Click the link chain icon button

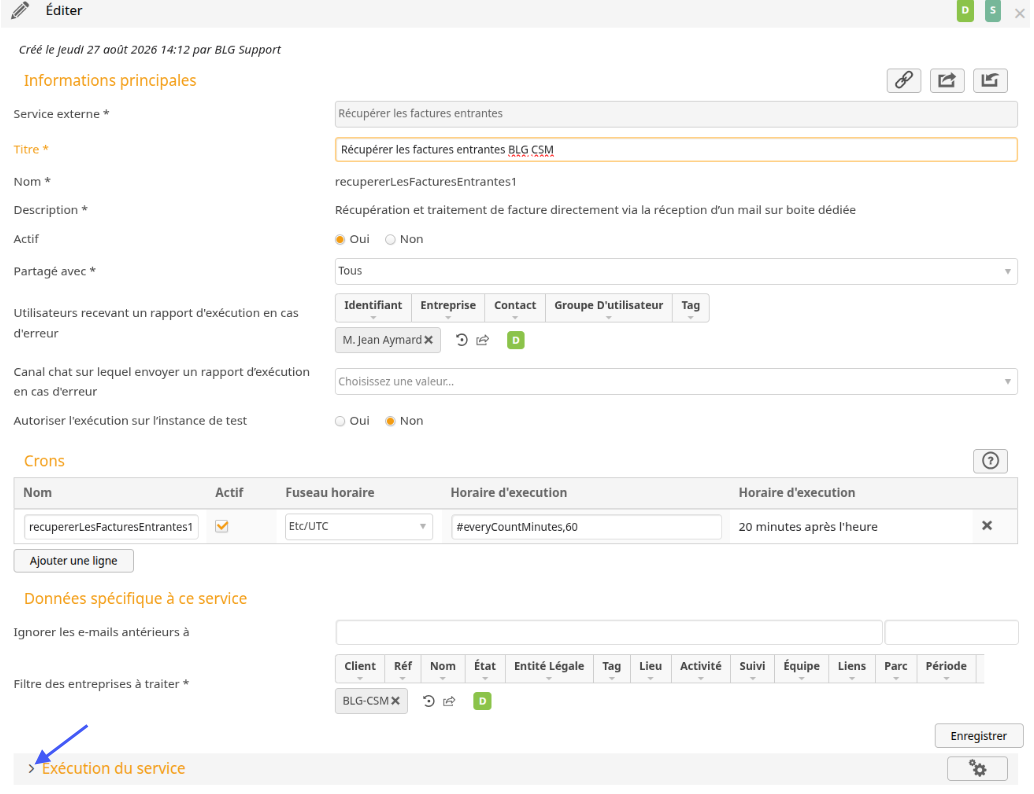tap(903, 80)
